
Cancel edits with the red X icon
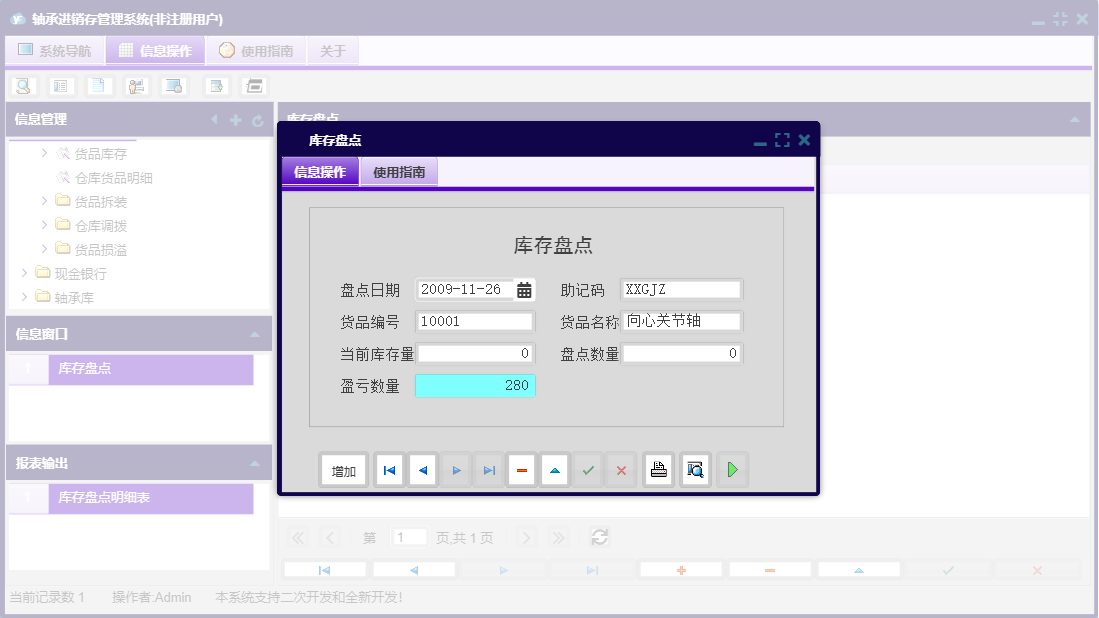620,469
